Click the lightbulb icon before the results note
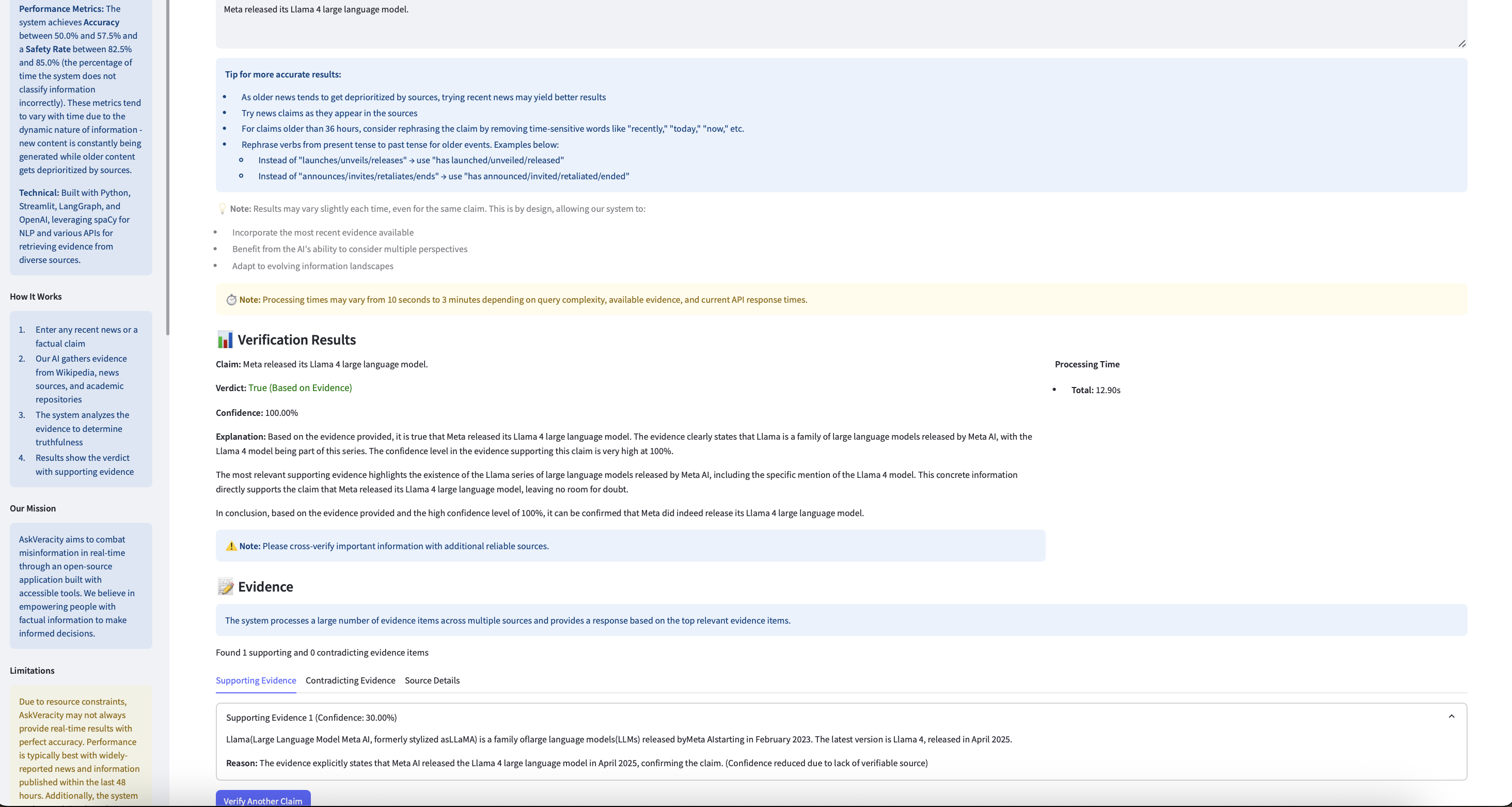The width and height of the screenshot is (1512, 807). pos(222,209)
